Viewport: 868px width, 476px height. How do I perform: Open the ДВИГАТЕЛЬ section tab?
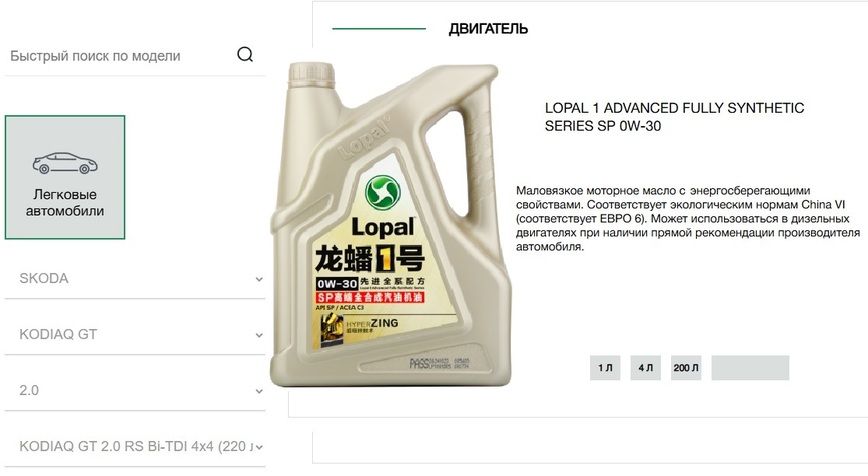point(488,29)
